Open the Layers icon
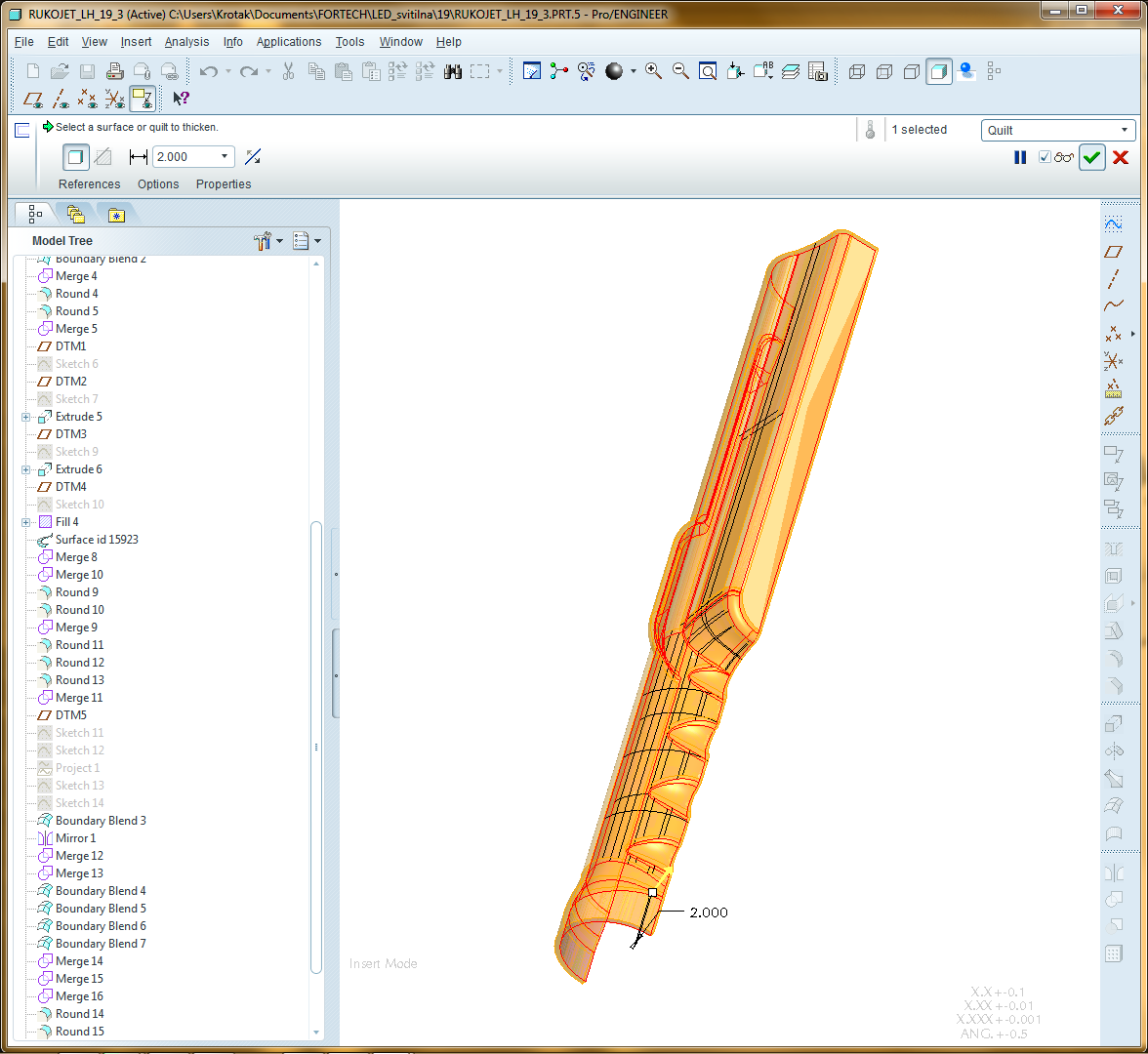The width and height of the screenshot is (1148, 1054). (790, 71)
